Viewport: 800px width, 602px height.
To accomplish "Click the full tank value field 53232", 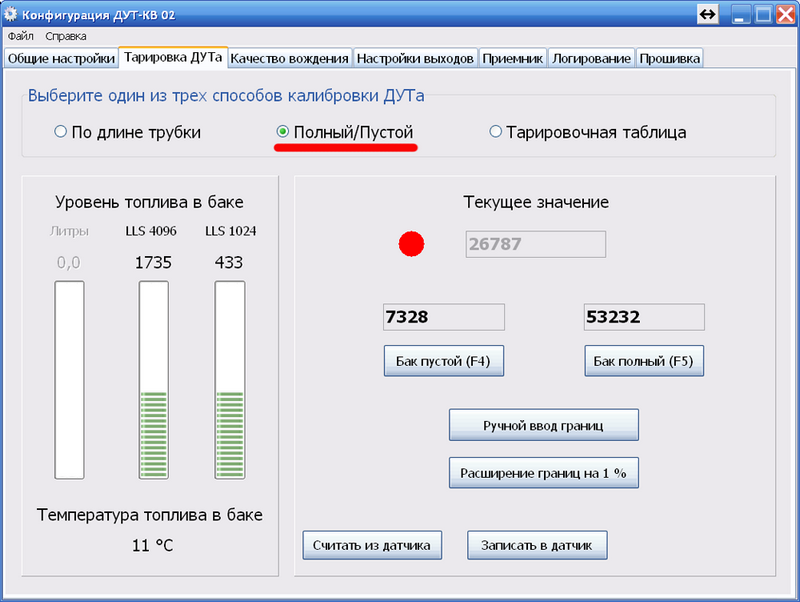I will coord(644,317).
